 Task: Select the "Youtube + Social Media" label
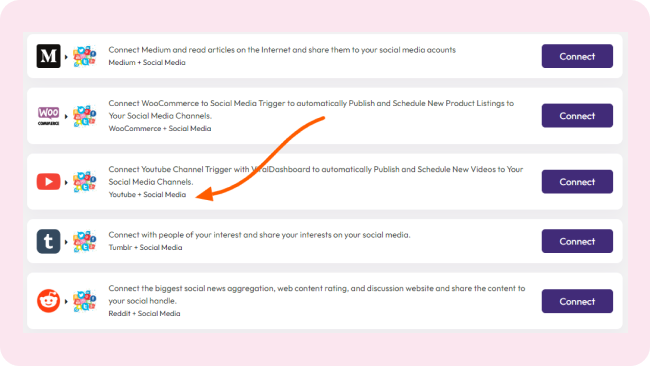tap(147, 194)
